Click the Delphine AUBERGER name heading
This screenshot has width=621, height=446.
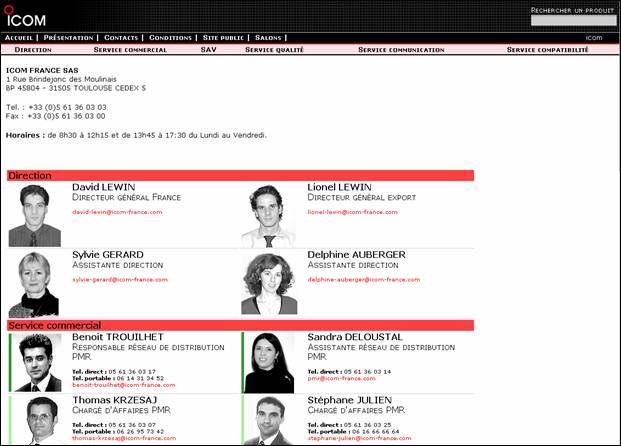356,255
